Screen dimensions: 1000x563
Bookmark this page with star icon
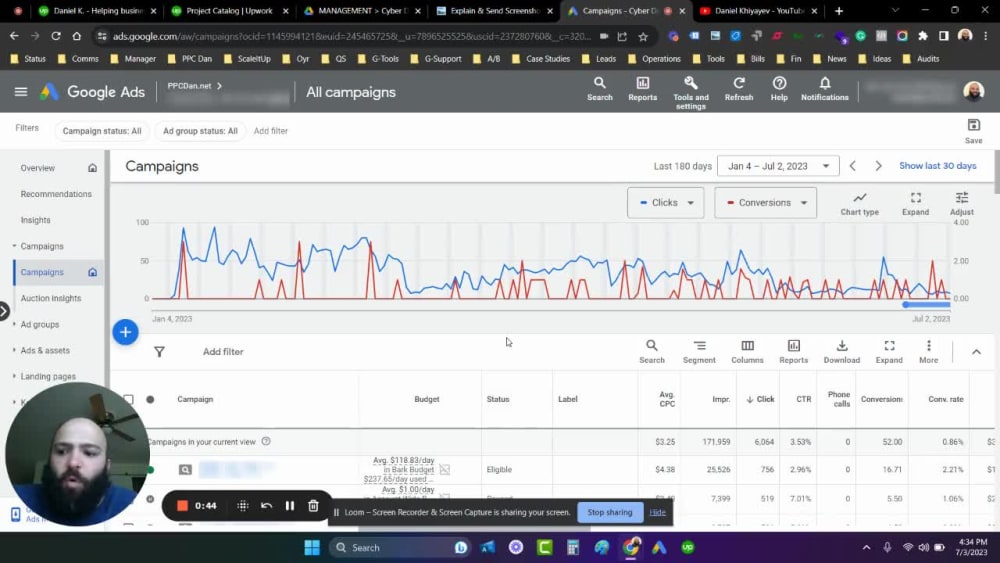643,36
